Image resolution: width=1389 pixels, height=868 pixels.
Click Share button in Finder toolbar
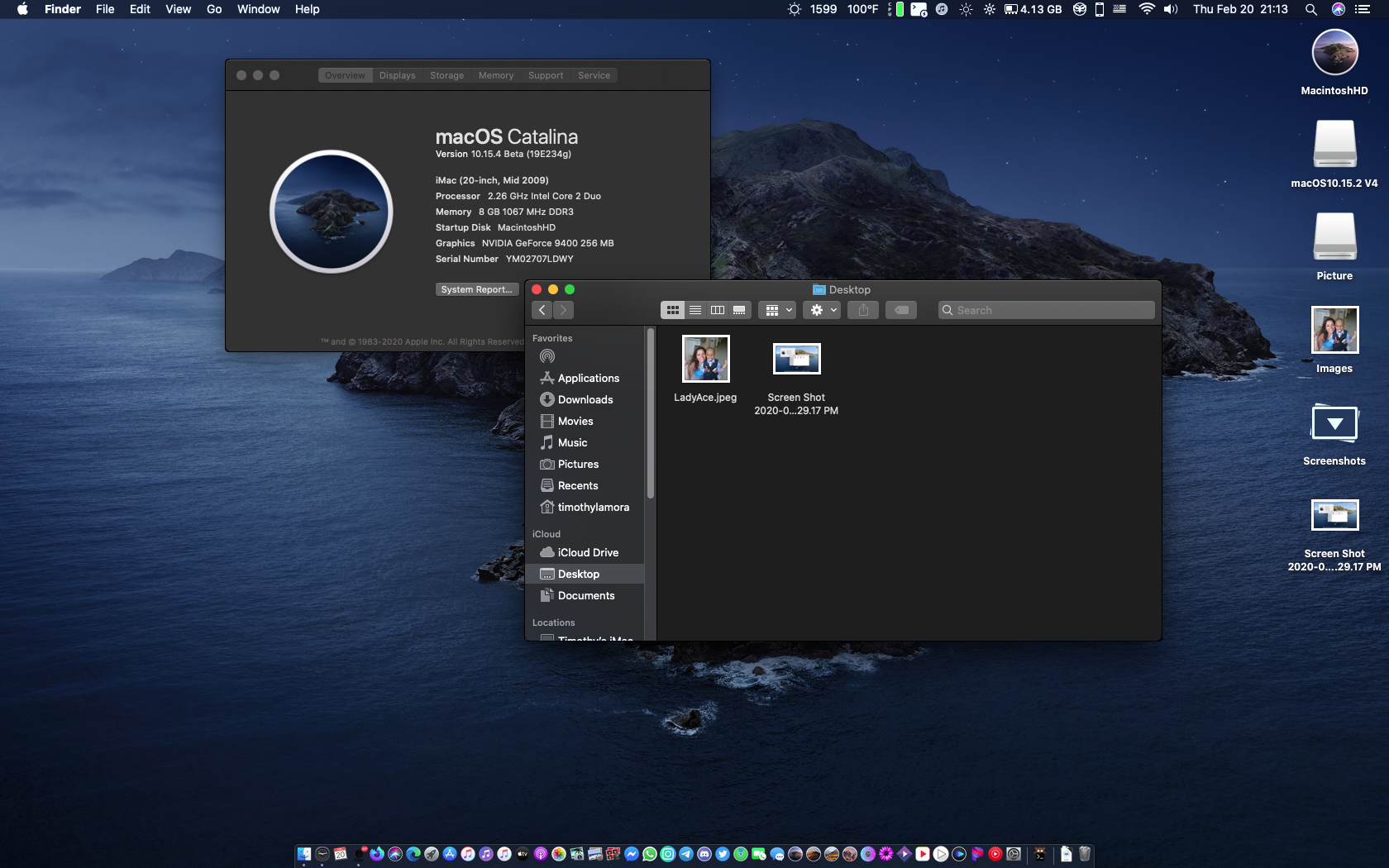pos(863,310)
